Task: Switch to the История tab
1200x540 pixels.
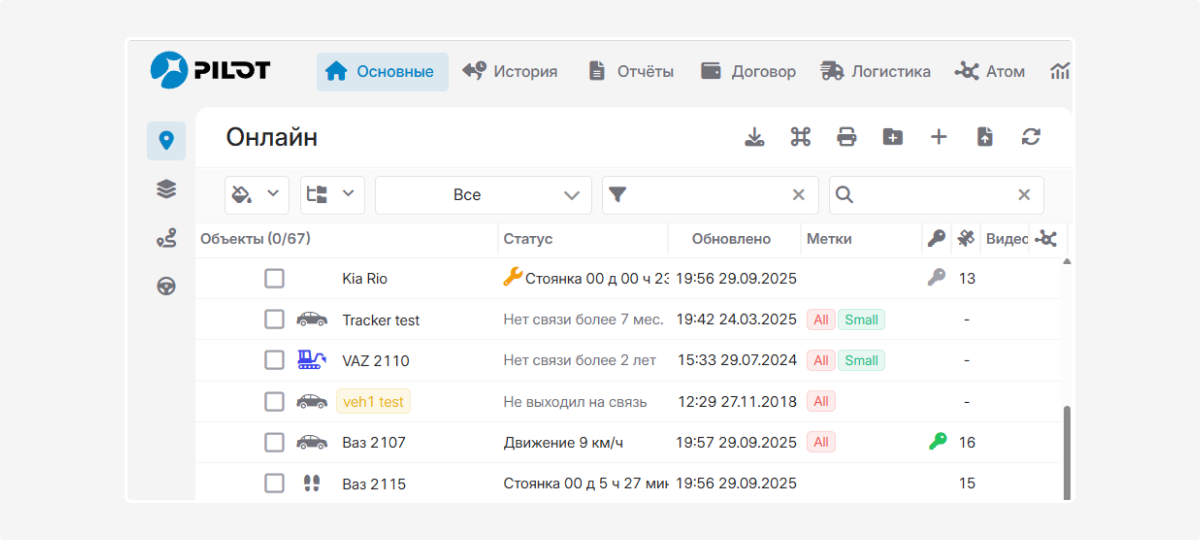Action: (x=510, y=72)
